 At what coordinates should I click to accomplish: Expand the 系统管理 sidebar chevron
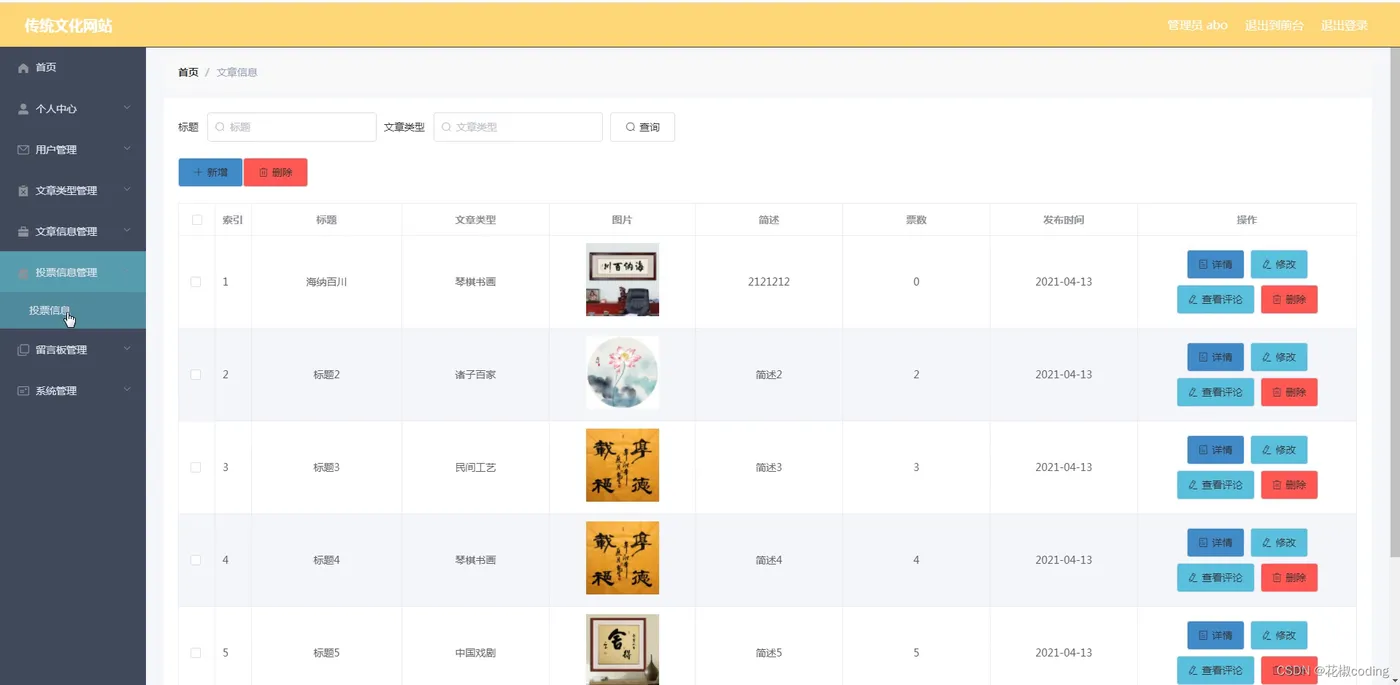(x=127, y=390)
